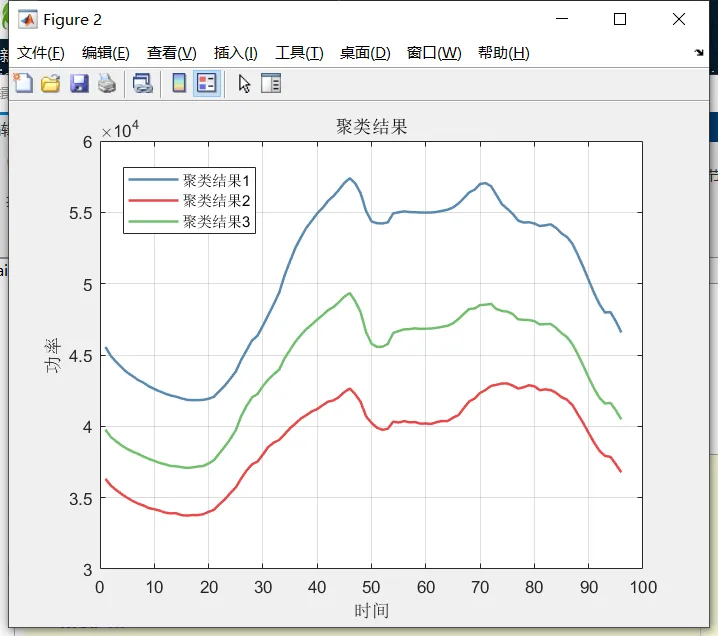Open file via the folder icon
Screen dimensions: 718x636
point(50,84)
